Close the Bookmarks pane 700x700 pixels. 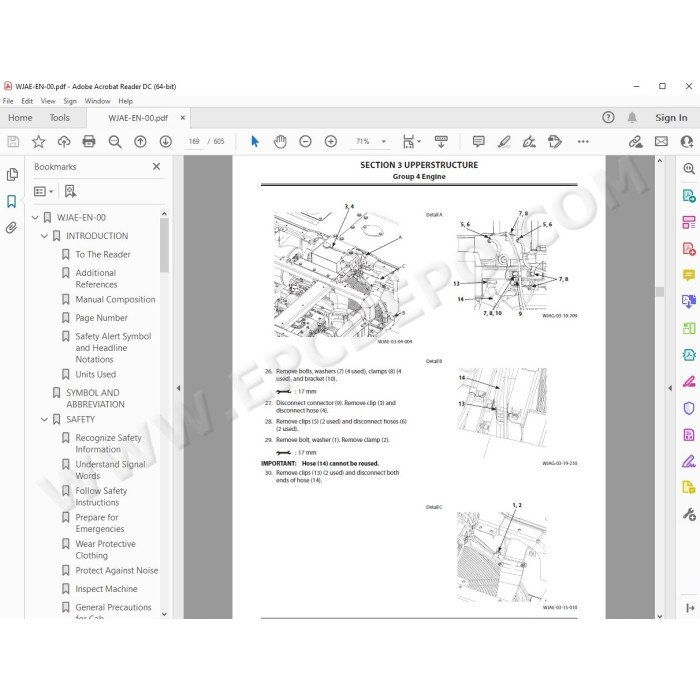(156, 167)
